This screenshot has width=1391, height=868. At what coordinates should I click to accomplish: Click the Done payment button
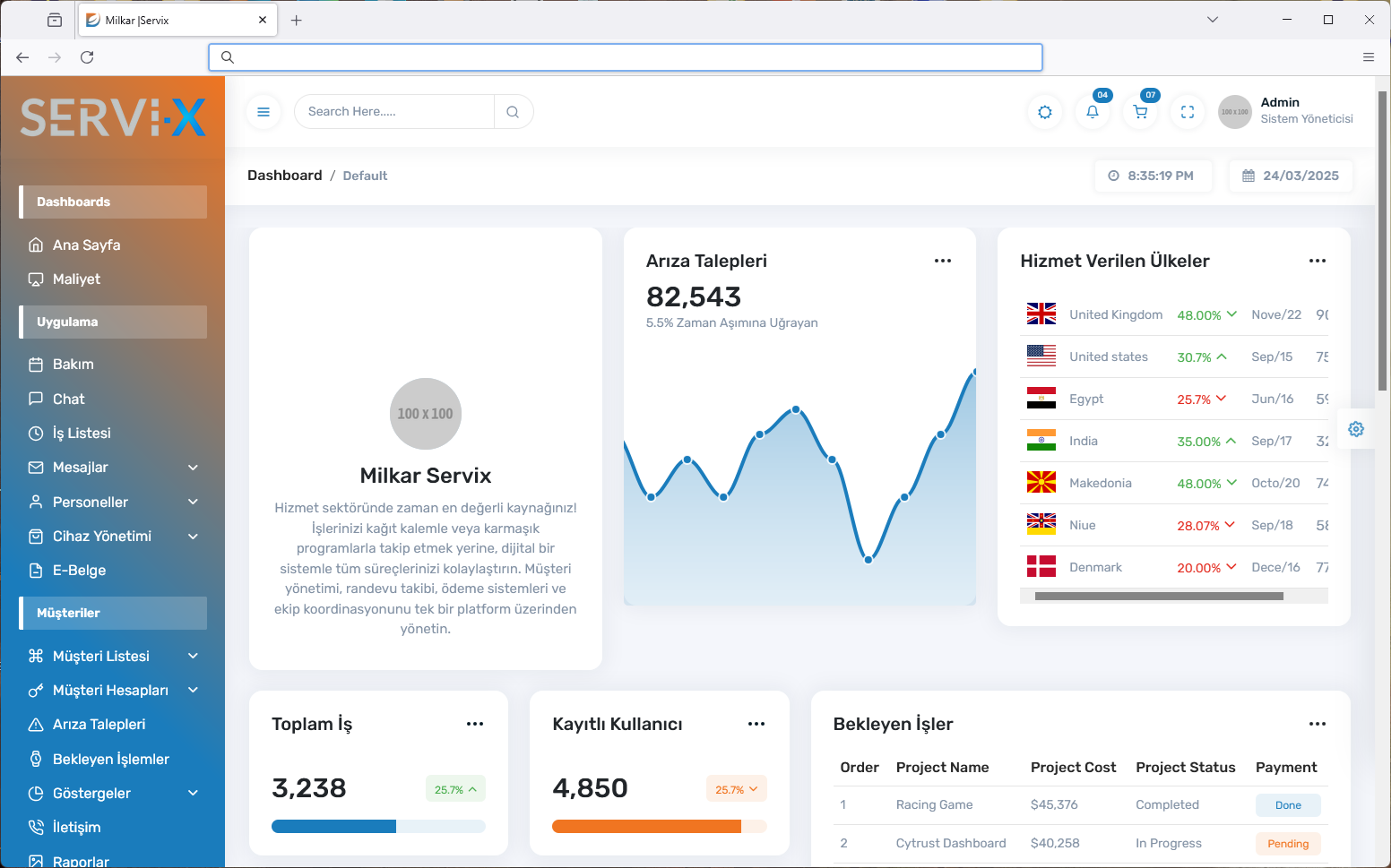tap(1288, 805)
